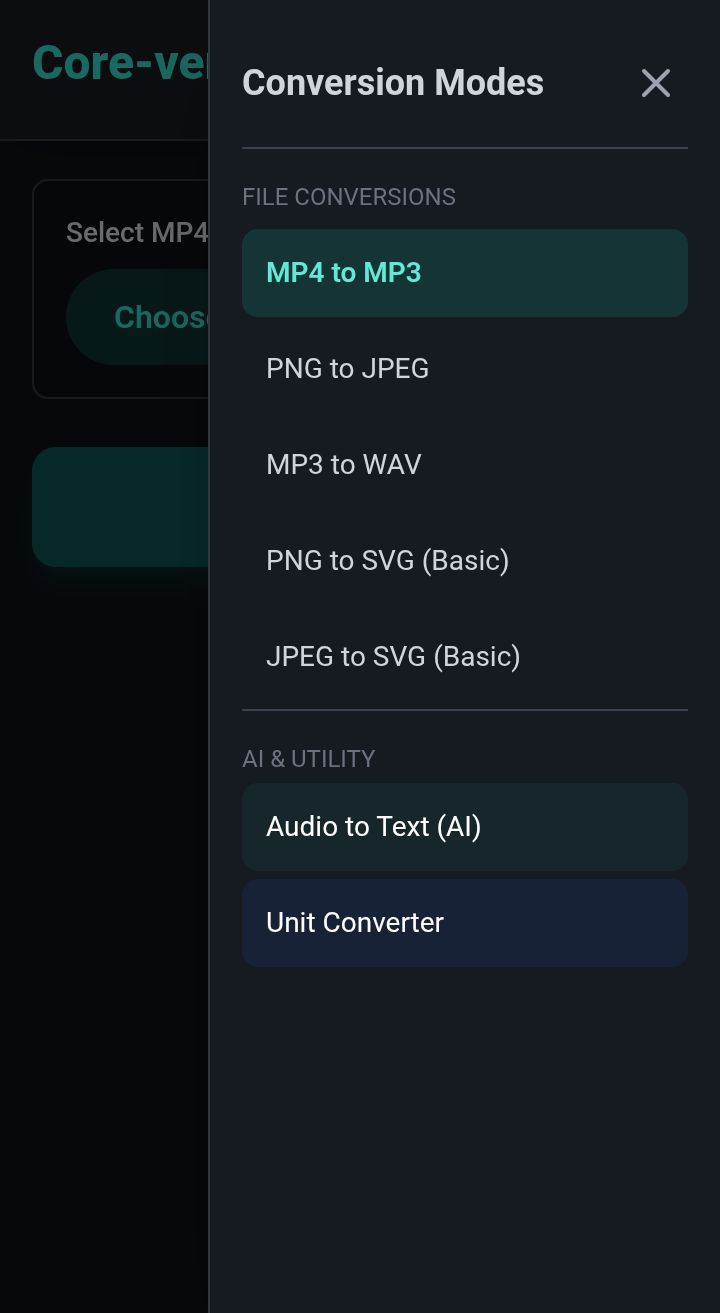Open the Unit Converter utility

point(464,923)
